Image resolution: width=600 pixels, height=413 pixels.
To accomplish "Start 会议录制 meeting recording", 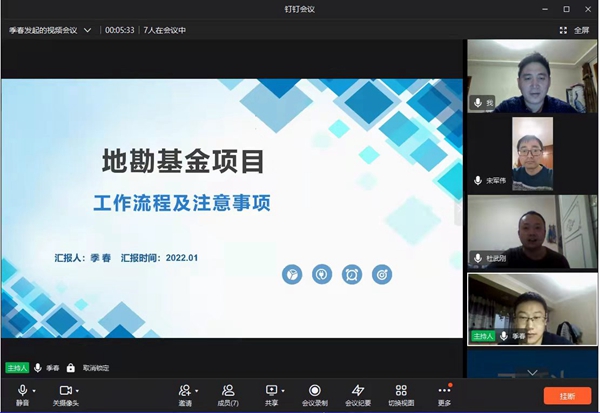I will click(315, 391).
